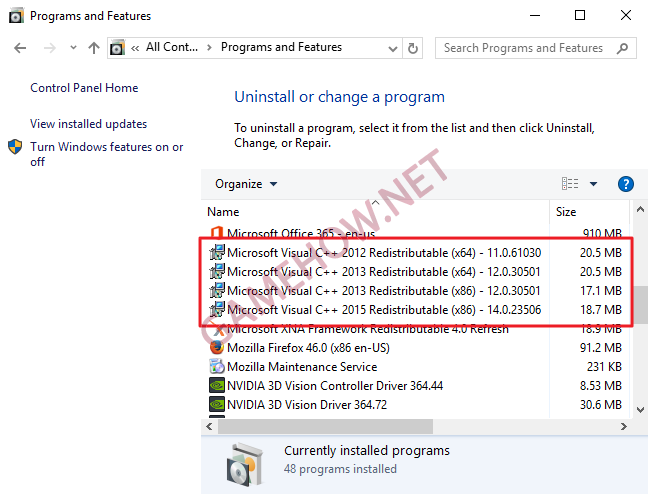The height and width of the screenshot is (495, 650).
Task: Open Control Panel Home link
Action: coord(84,88)
